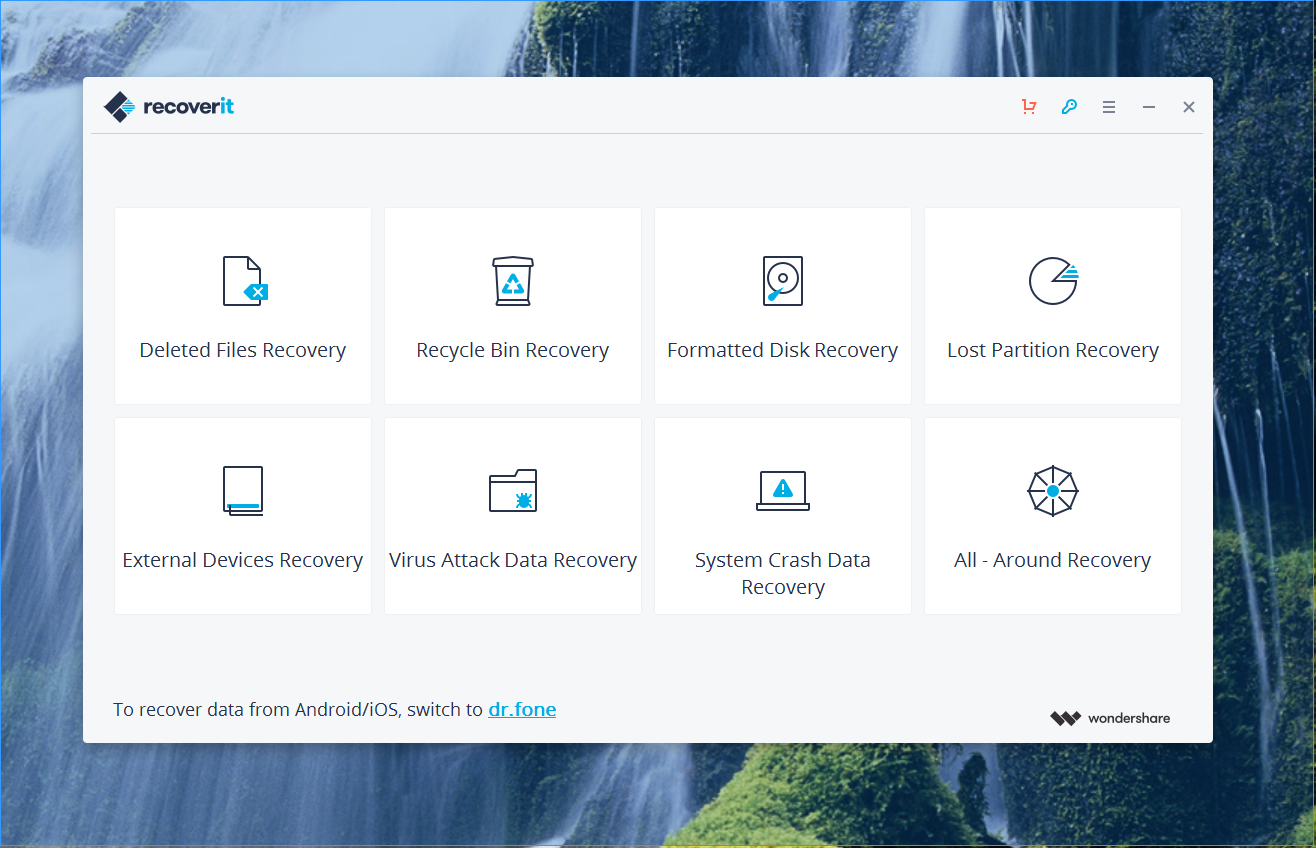Click the All-Around Recovery web icon
The image size is (1316, 848).
[x=1053, y=491]
